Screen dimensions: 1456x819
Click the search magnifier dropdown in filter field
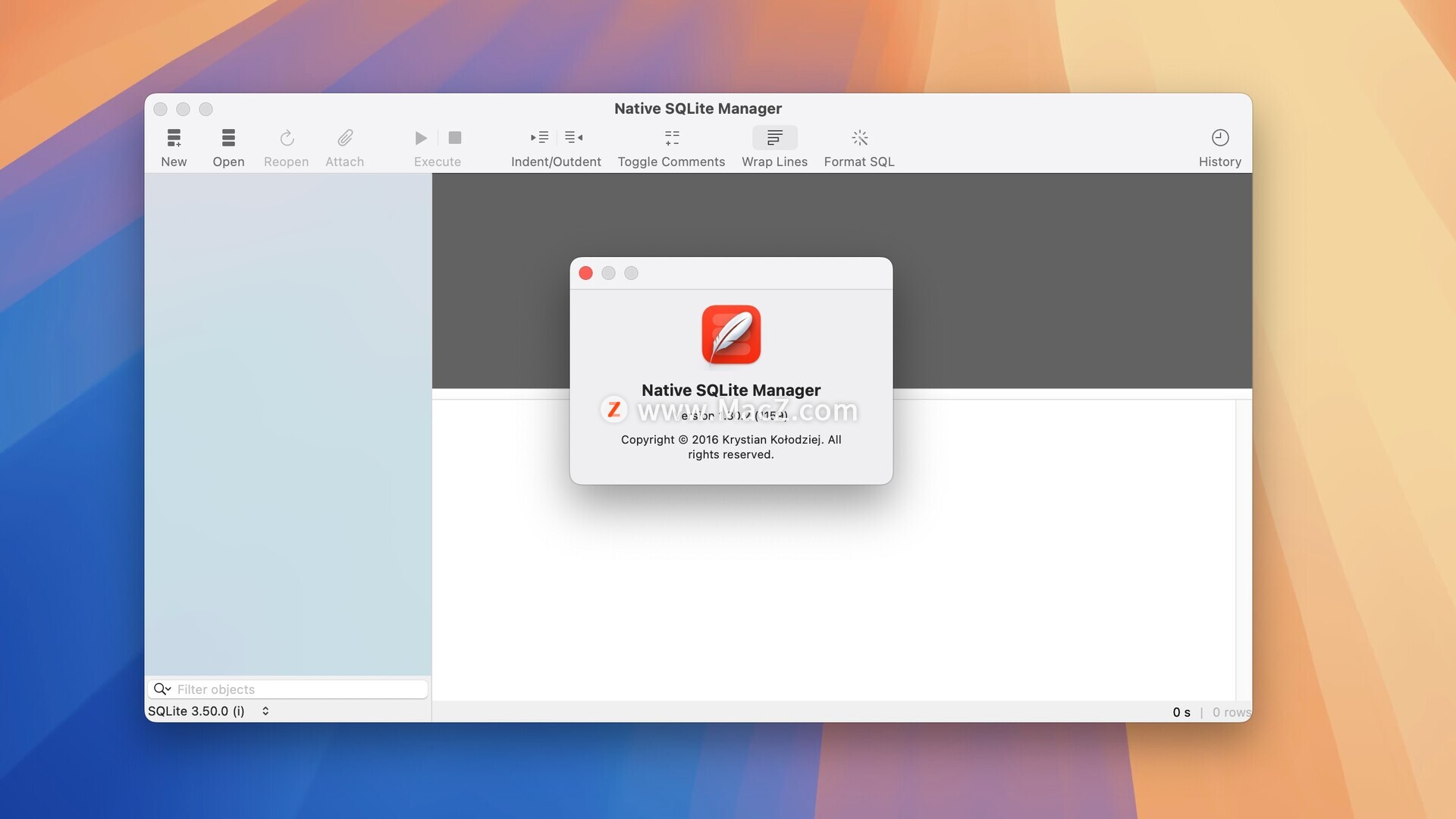point(162,689)
